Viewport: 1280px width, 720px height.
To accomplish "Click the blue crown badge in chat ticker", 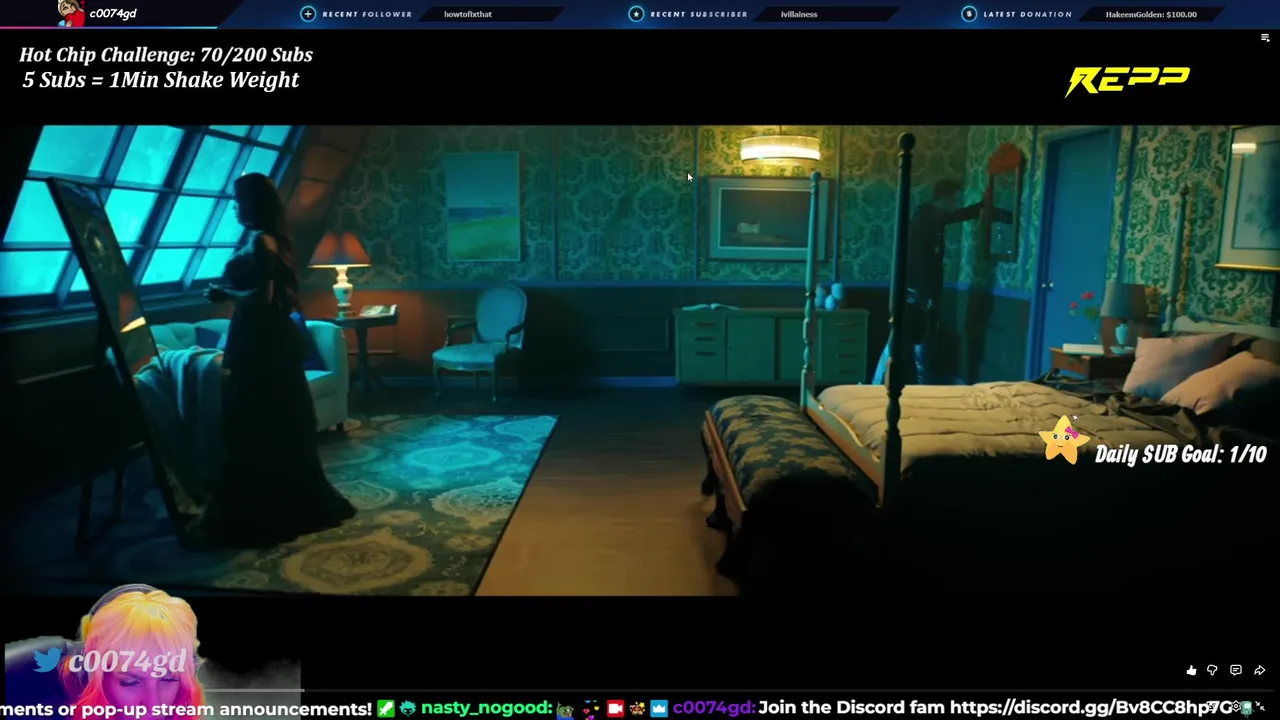I will [659, 708].
